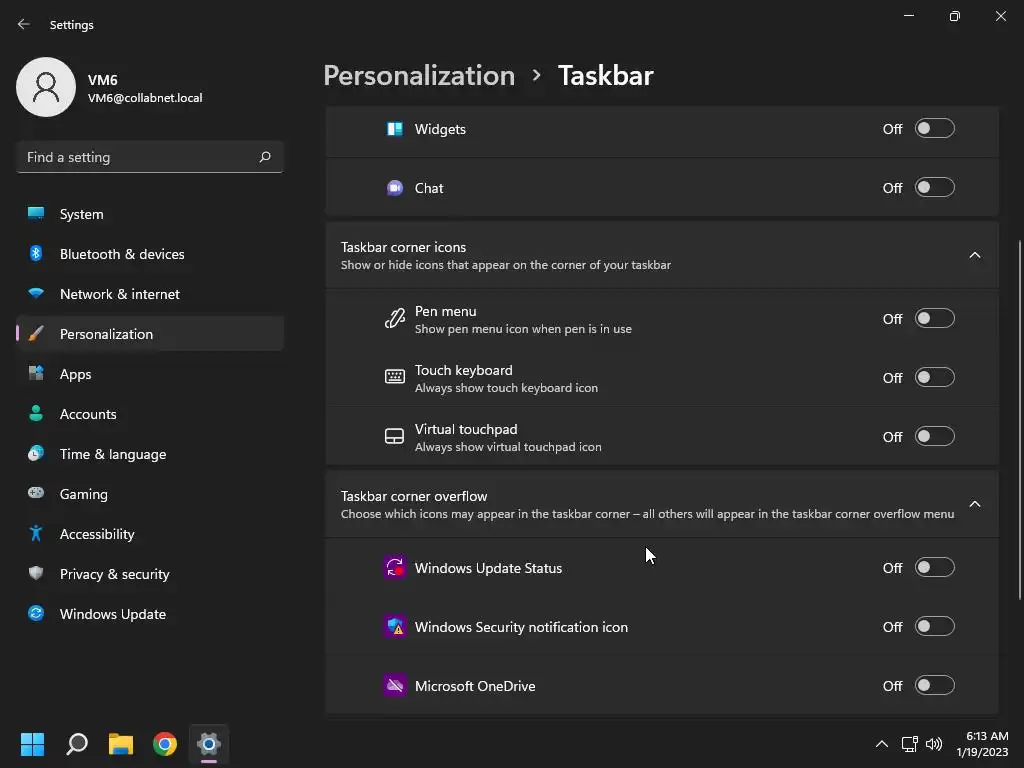1024x768 pixels.
Task: Enable the Touch keyboard toggle
Action: coord(935,378)
